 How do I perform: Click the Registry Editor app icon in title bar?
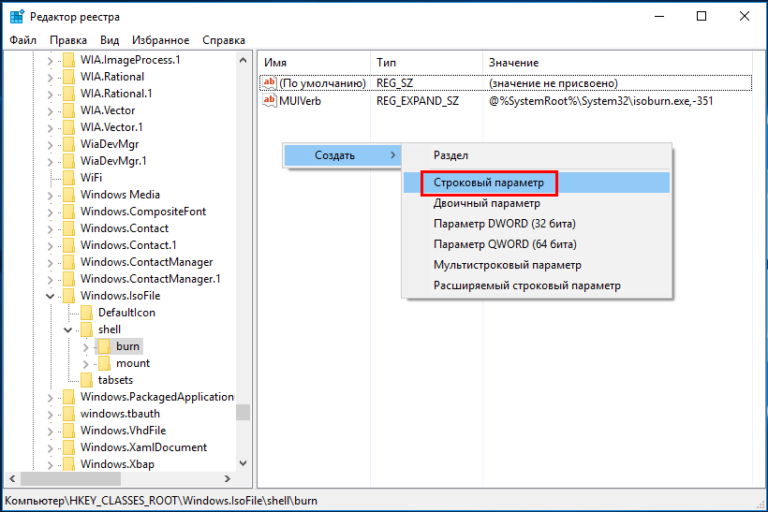click(17, 16)
